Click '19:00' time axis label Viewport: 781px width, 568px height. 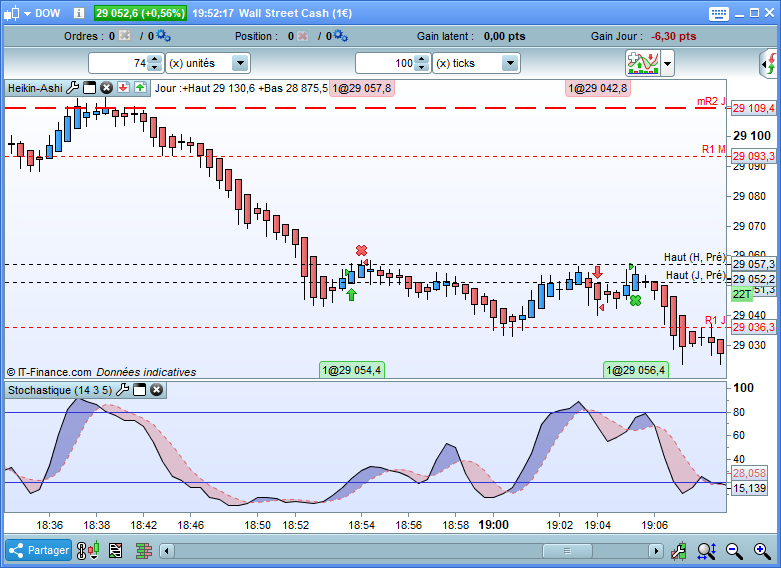pos(494,525)
